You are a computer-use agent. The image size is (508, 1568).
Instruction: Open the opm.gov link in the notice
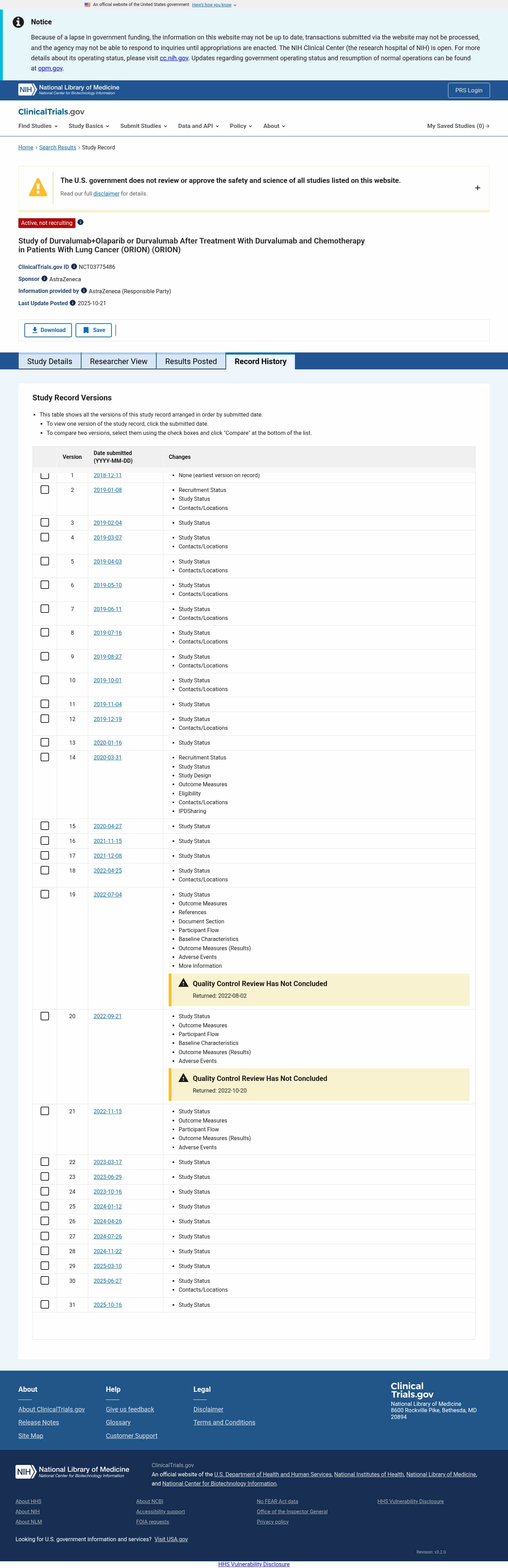tap(50, 68)
